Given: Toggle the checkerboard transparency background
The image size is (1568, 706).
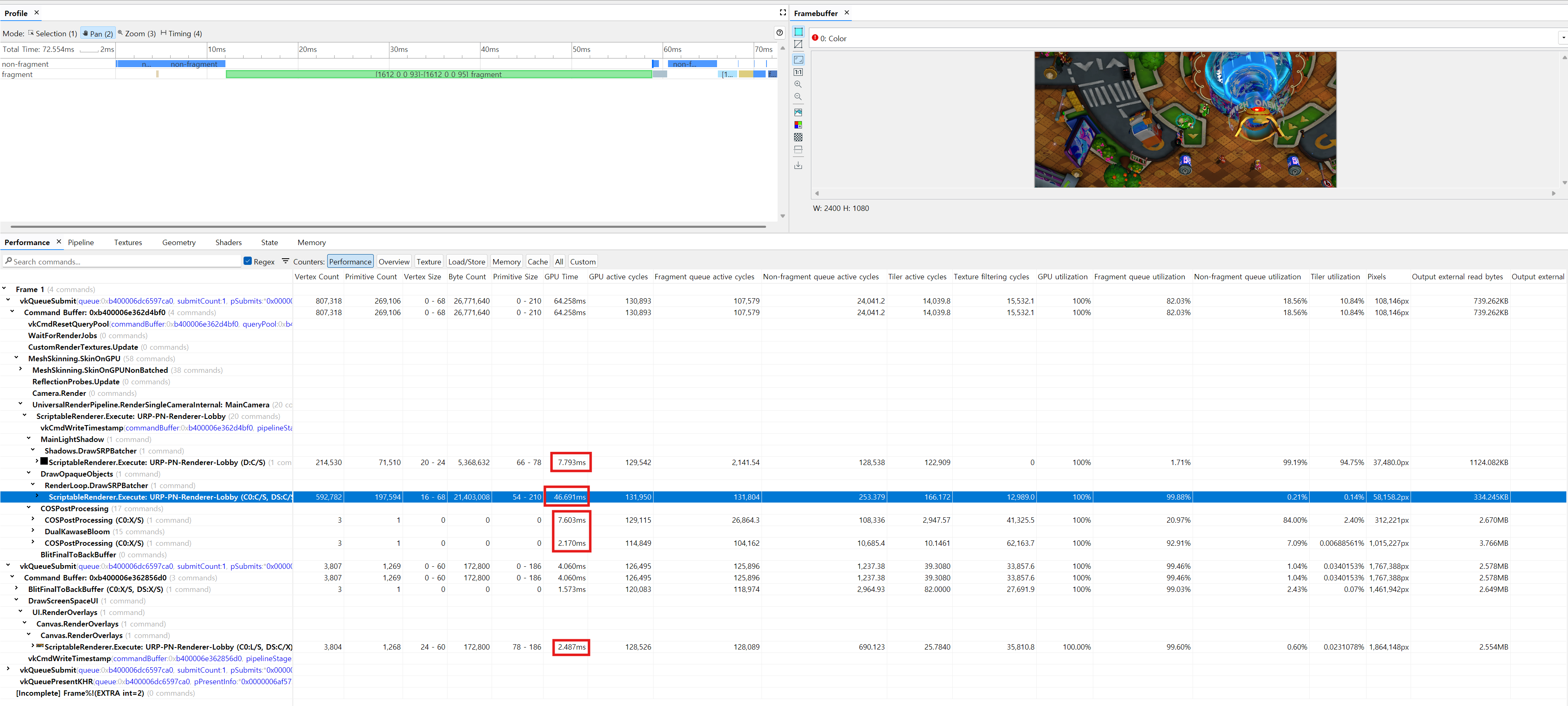Looking at the screenshot, I should click(798, 137).
